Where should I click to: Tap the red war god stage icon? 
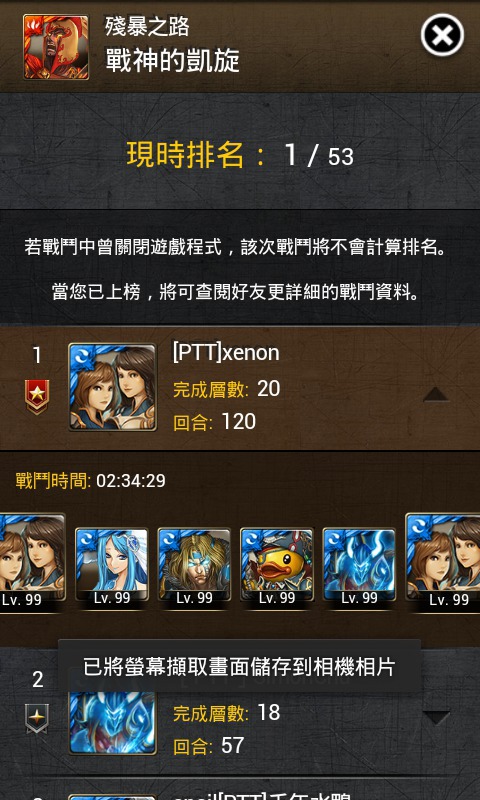pyautogui.click(x=56, y=47)
